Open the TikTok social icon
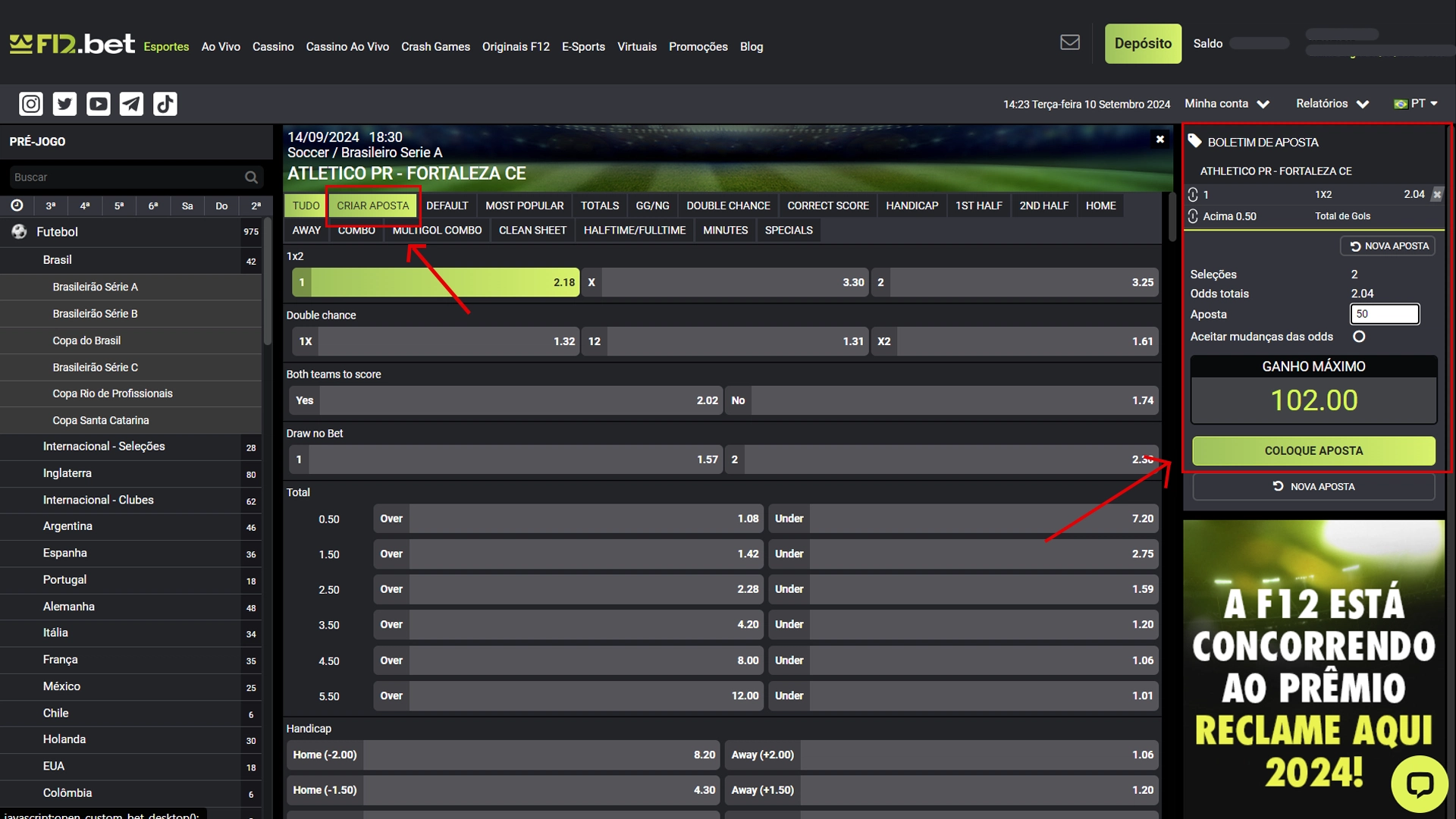 pos(165,104)
